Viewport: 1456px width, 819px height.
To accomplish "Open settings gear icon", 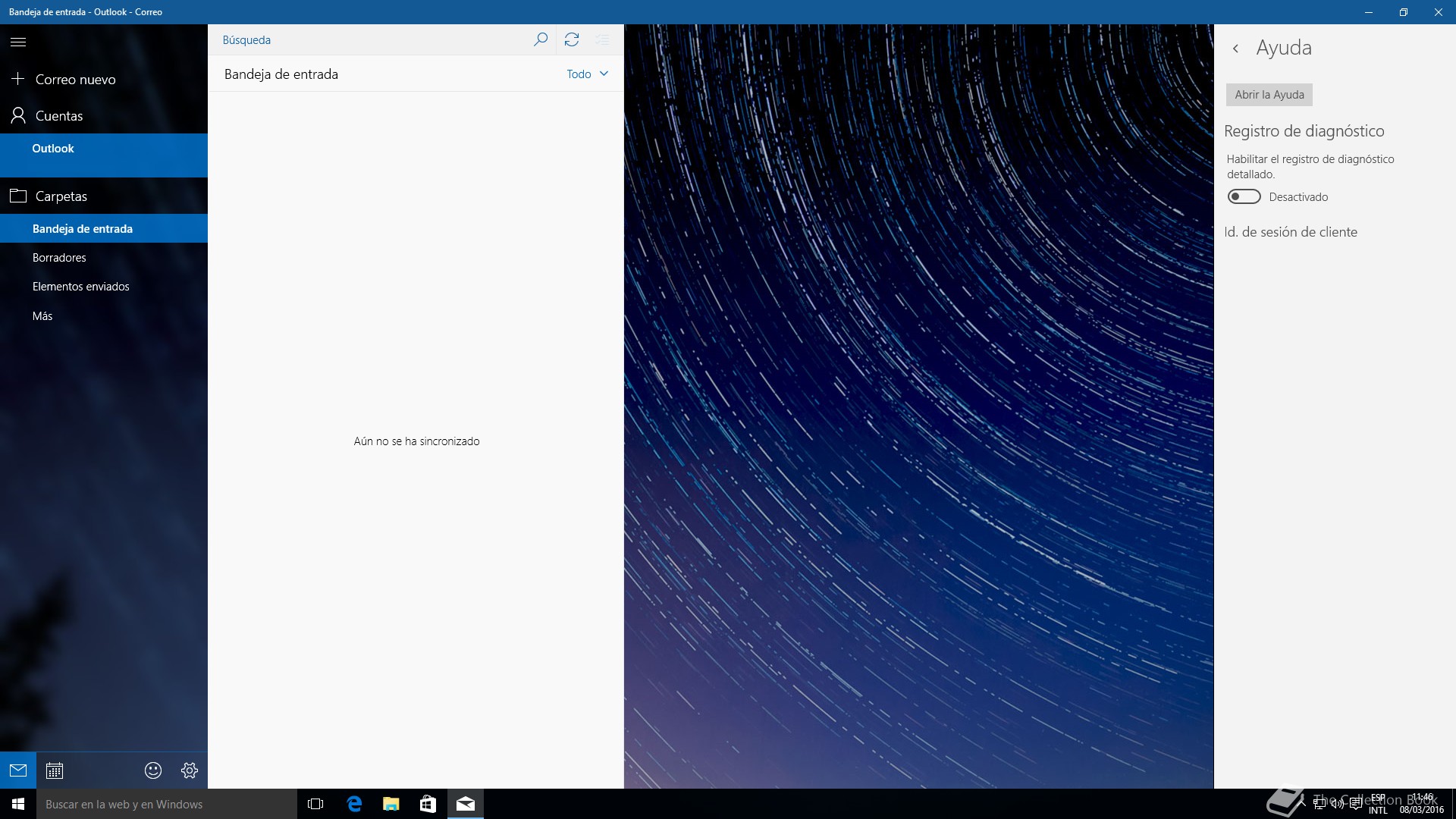I will click(190, 770).
